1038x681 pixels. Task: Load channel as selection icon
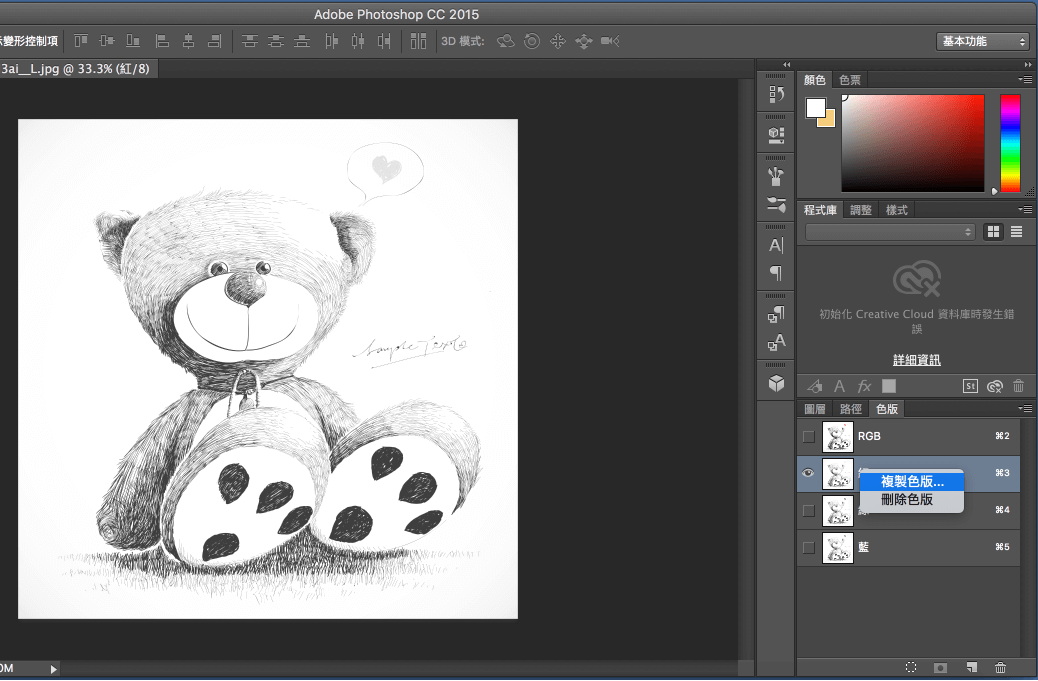[911, 667]
